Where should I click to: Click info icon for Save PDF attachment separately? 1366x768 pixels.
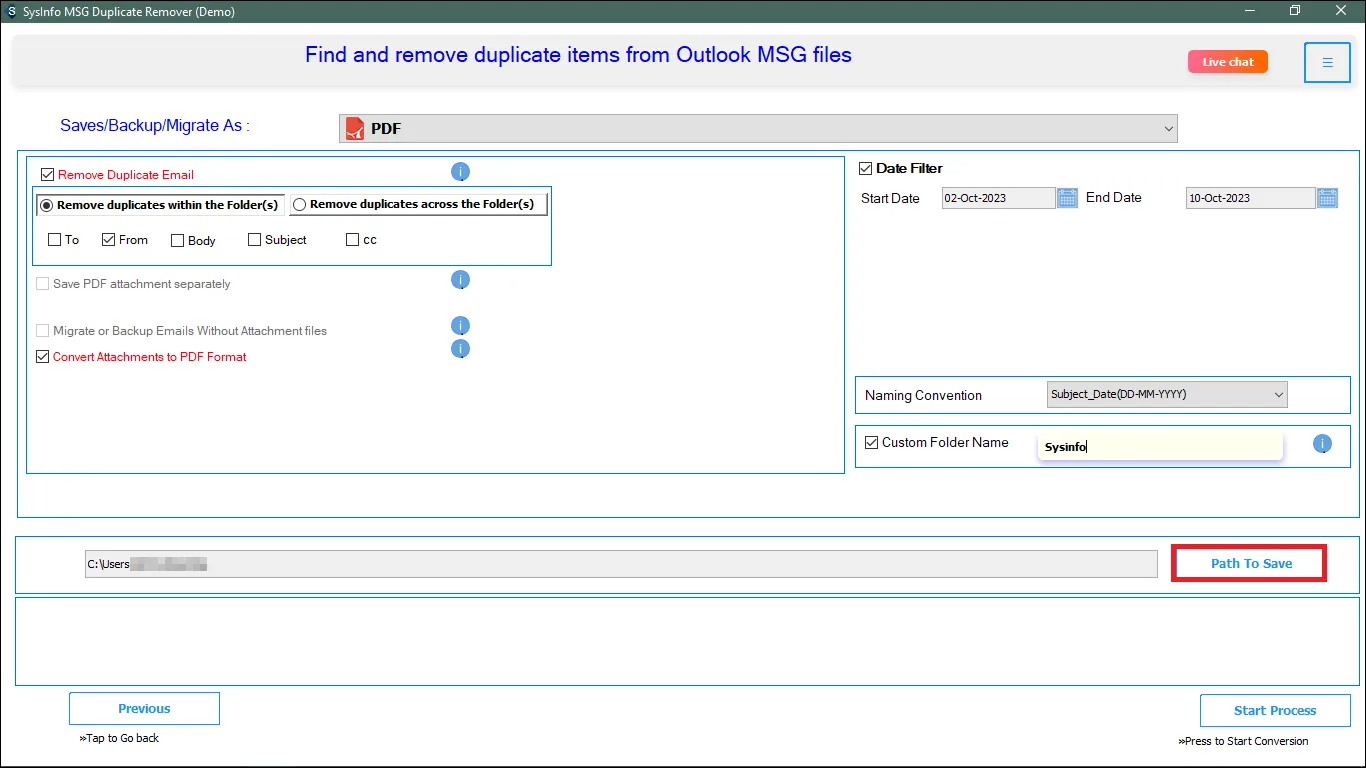(460, 280)
